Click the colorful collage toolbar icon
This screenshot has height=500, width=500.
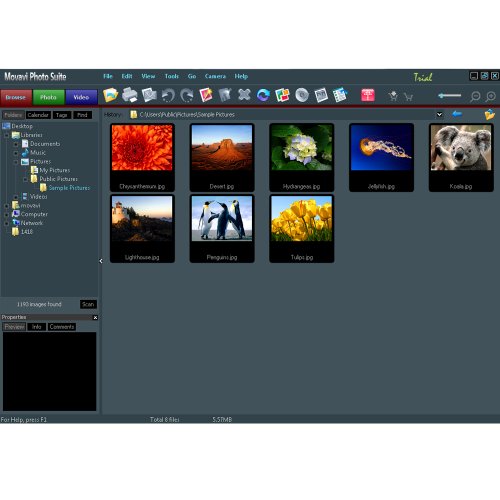point(282,95)
